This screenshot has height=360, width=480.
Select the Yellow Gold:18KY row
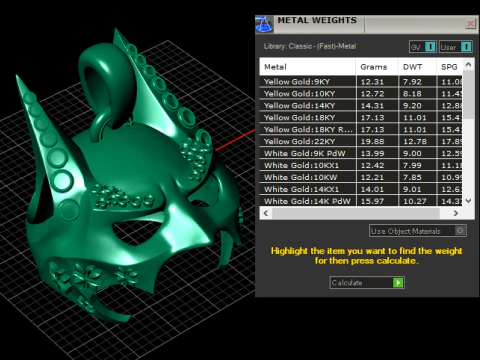[361, 118]
